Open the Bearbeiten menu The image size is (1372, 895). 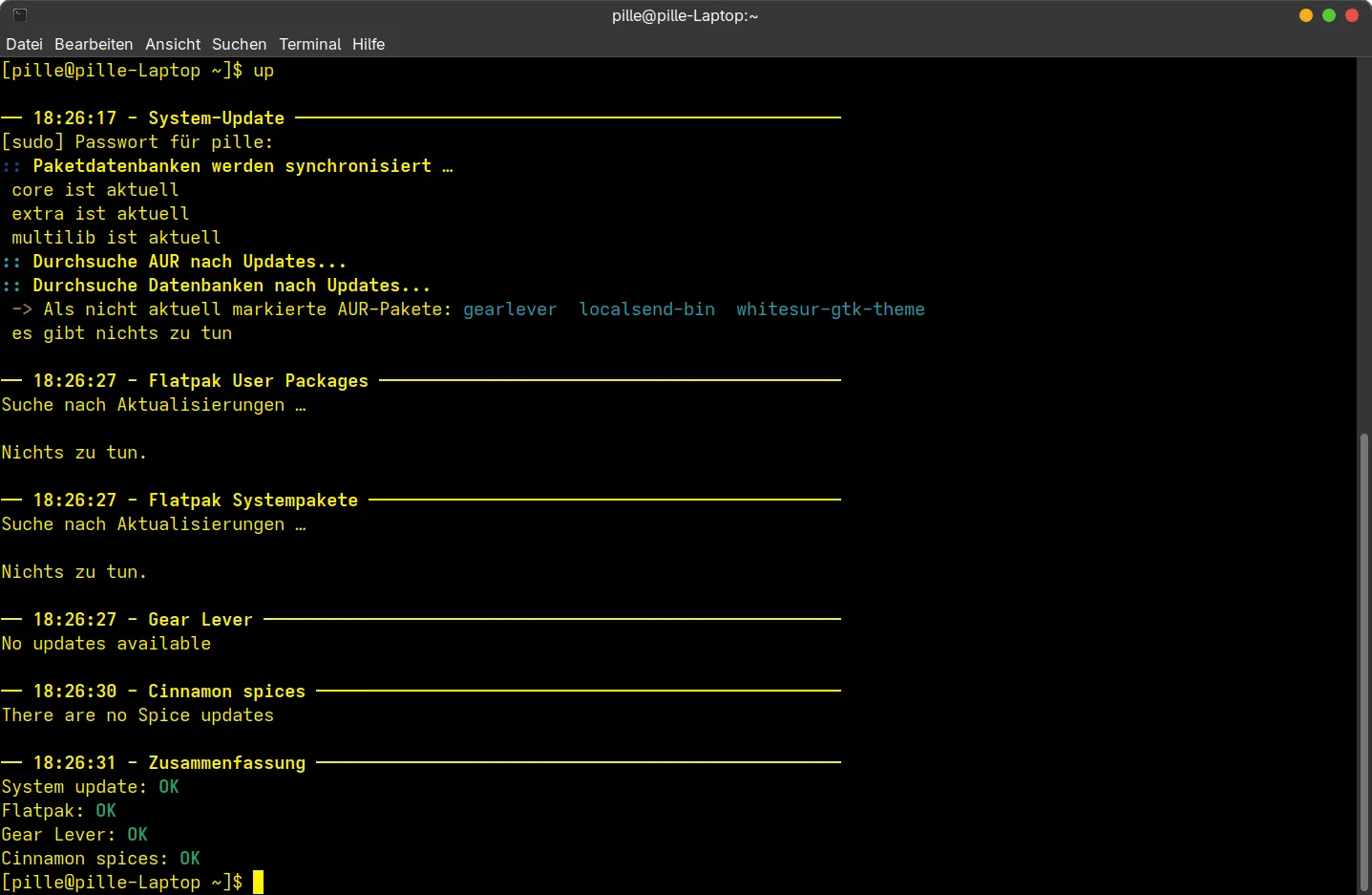(x=94, y=44)
